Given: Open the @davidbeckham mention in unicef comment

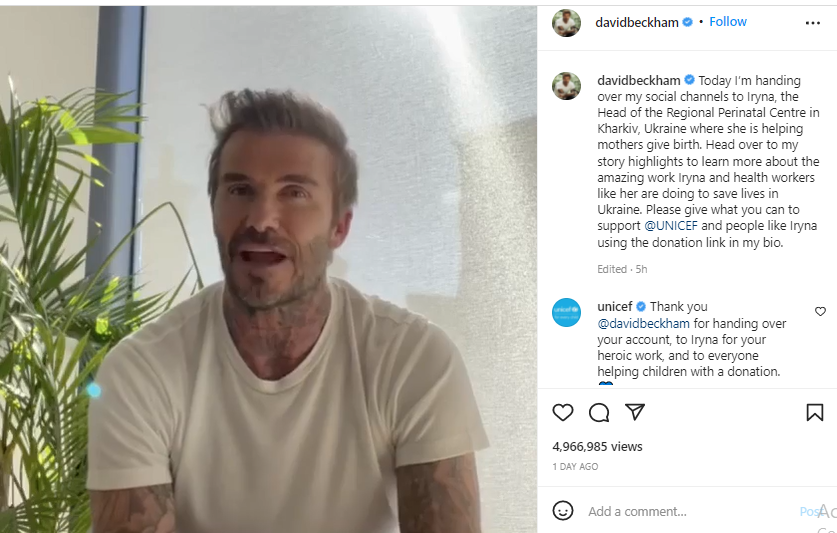Looking at the screenshot, I should click(643, 324).
